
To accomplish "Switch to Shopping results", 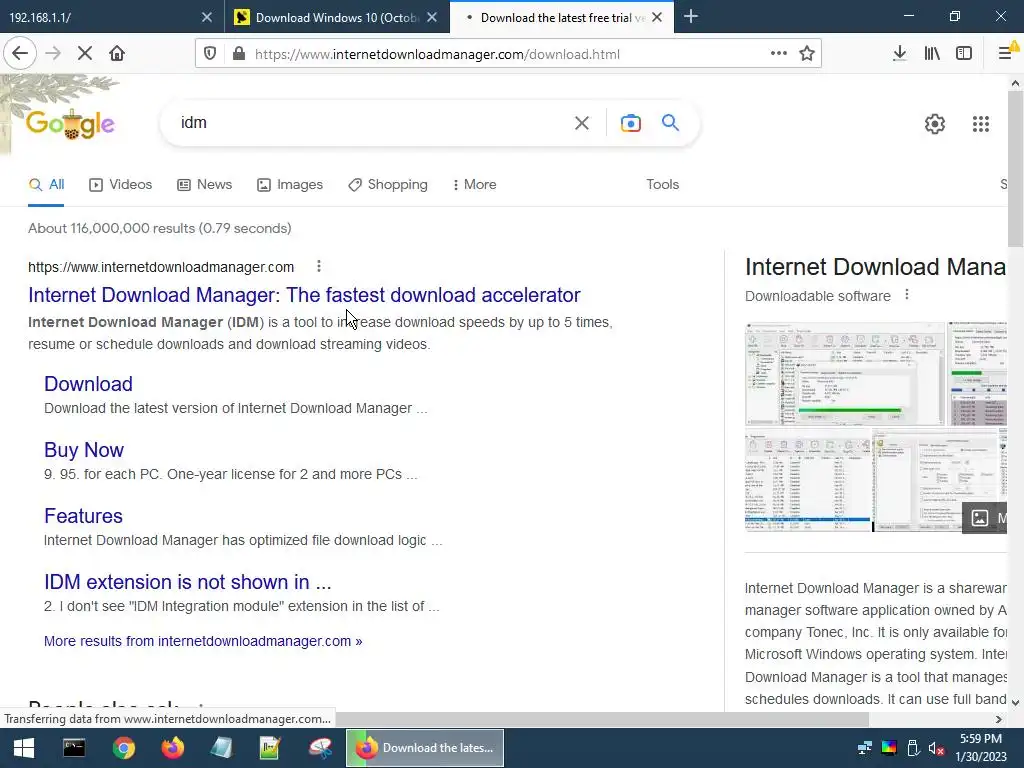I will (x=388, y=185).
